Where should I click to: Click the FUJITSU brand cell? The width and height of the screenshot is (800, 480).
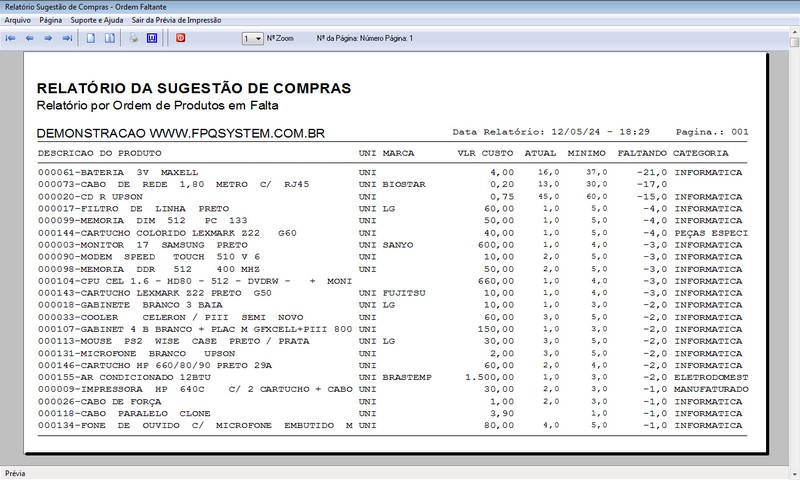pos(404,293)
